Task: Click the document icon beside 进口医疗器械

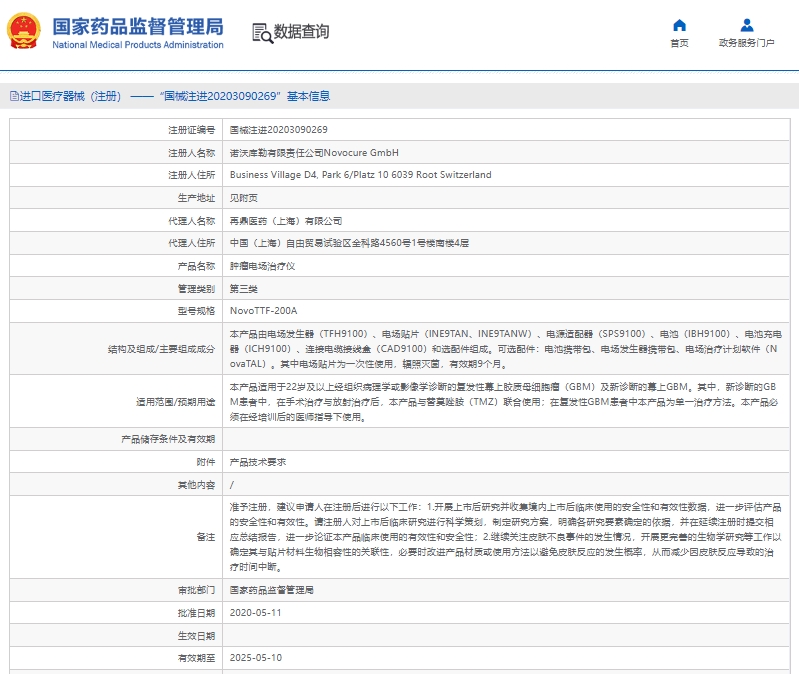Action: (x=14, y=96)
